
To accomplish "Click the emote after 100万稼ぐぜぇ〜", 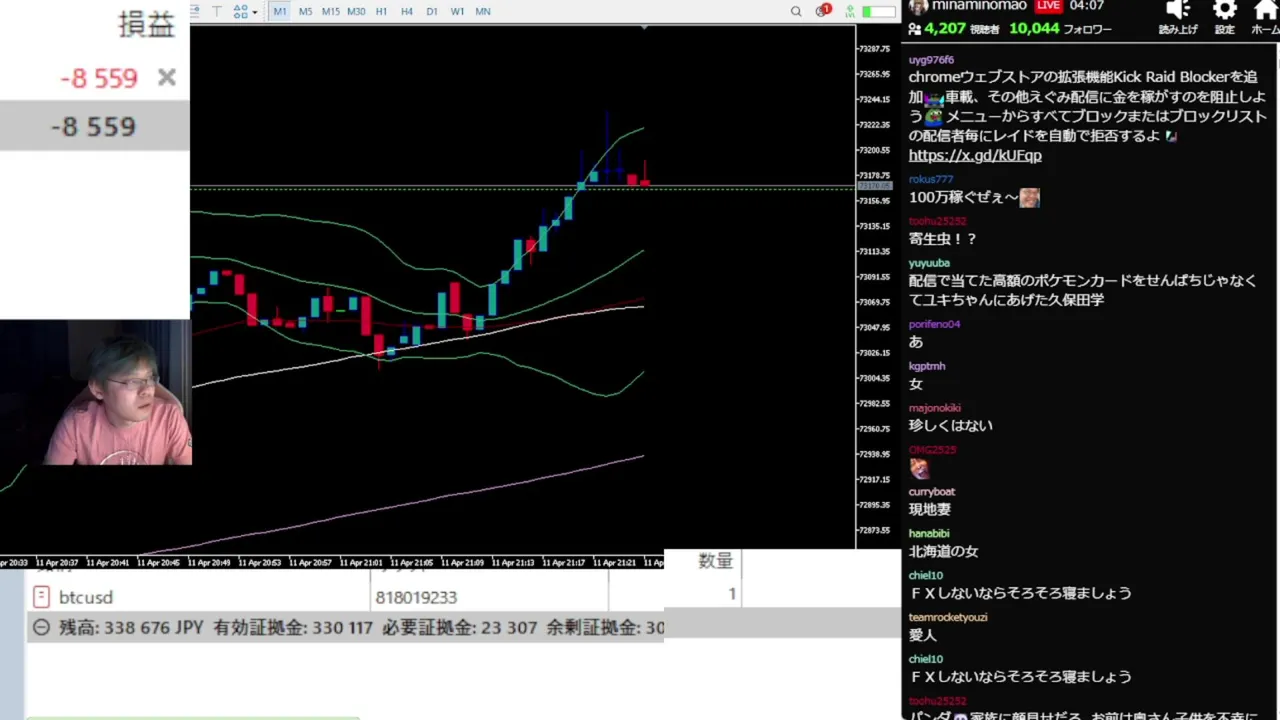I will pyautogui.click(x=1029, y=197).
